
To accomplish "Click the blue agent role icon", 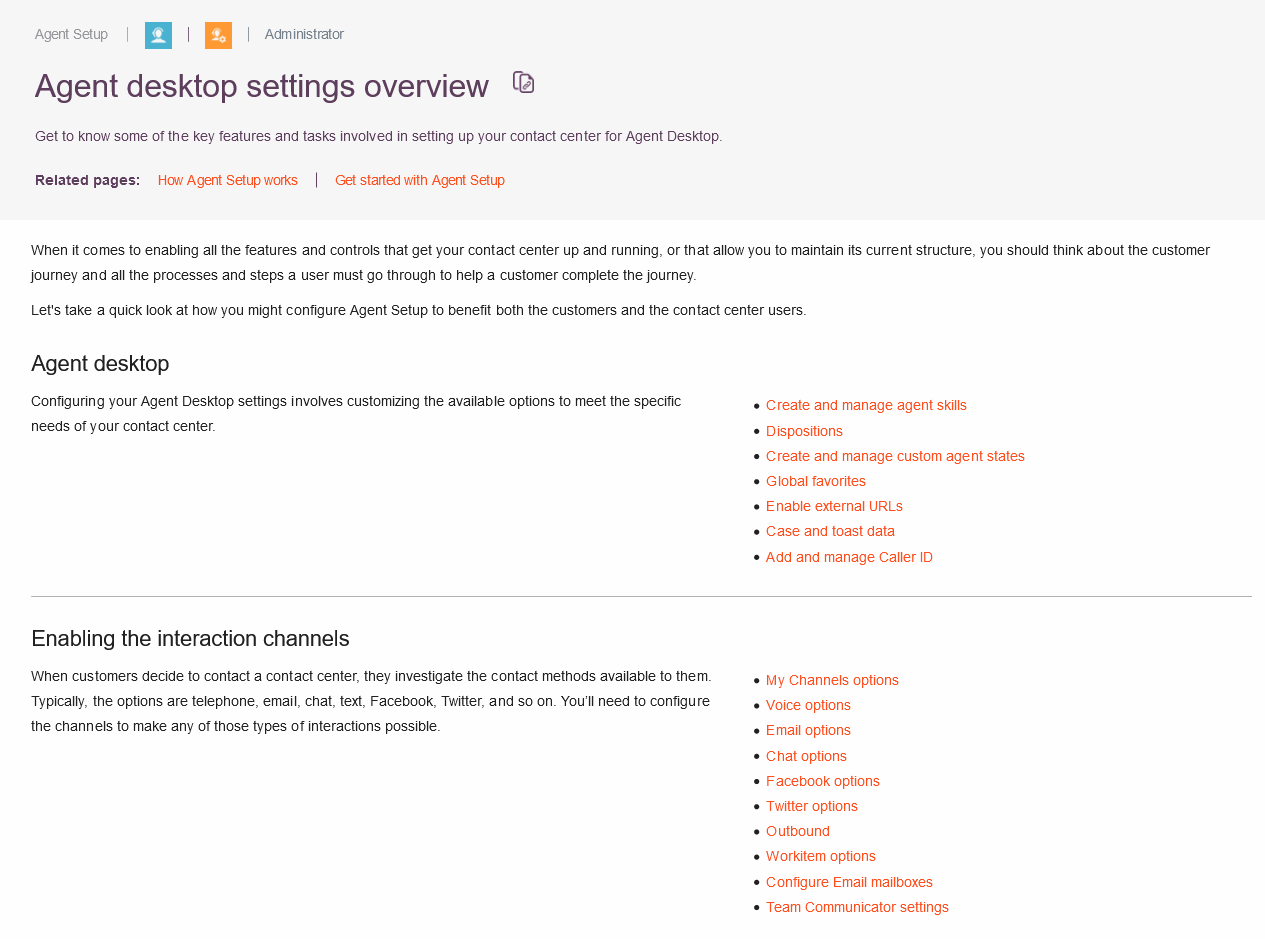I will (158, 35).
